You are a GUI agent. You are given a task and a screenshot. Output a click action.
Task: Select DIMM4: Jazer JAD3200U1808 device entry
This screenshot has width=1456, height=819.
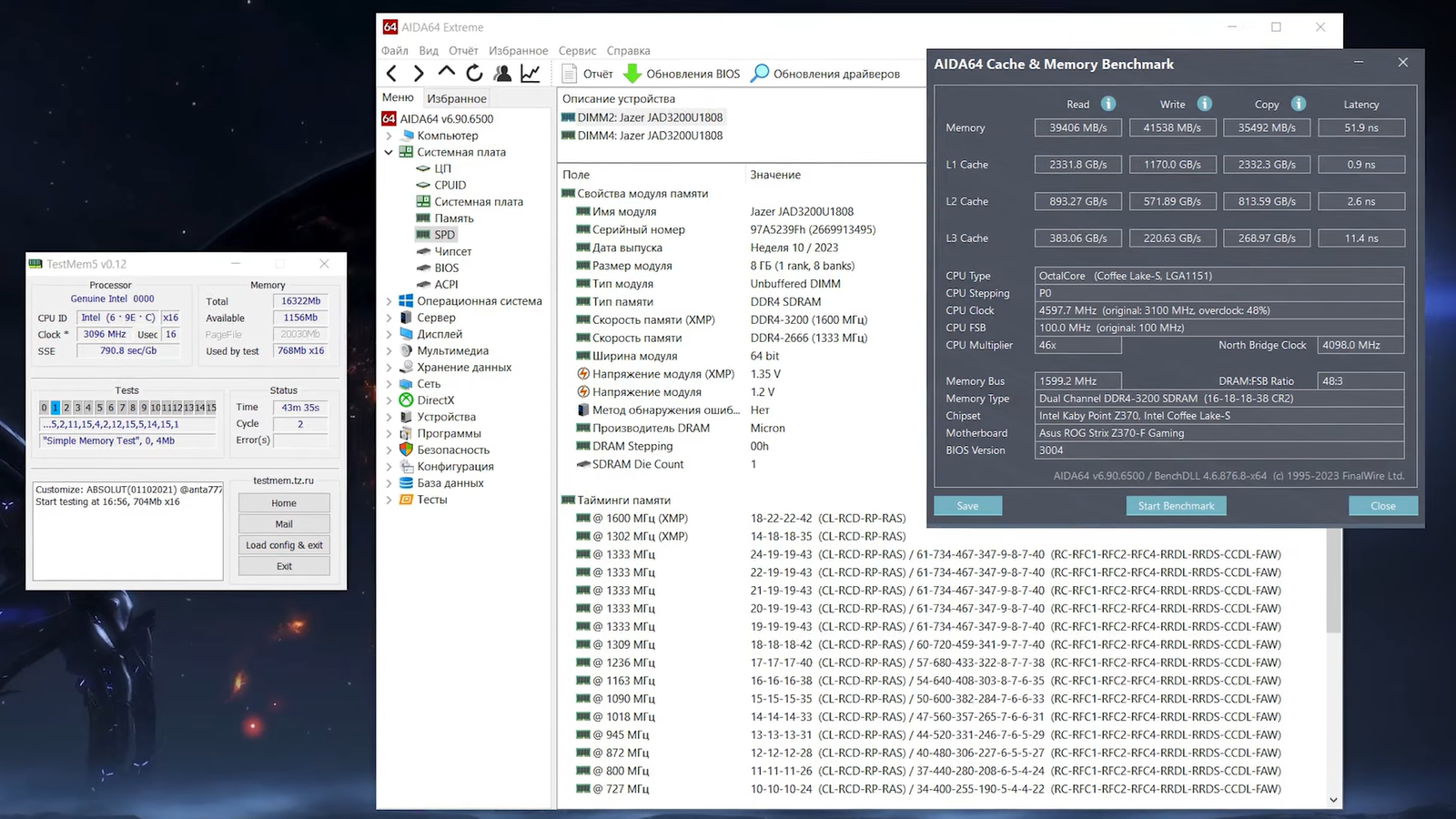650,136
